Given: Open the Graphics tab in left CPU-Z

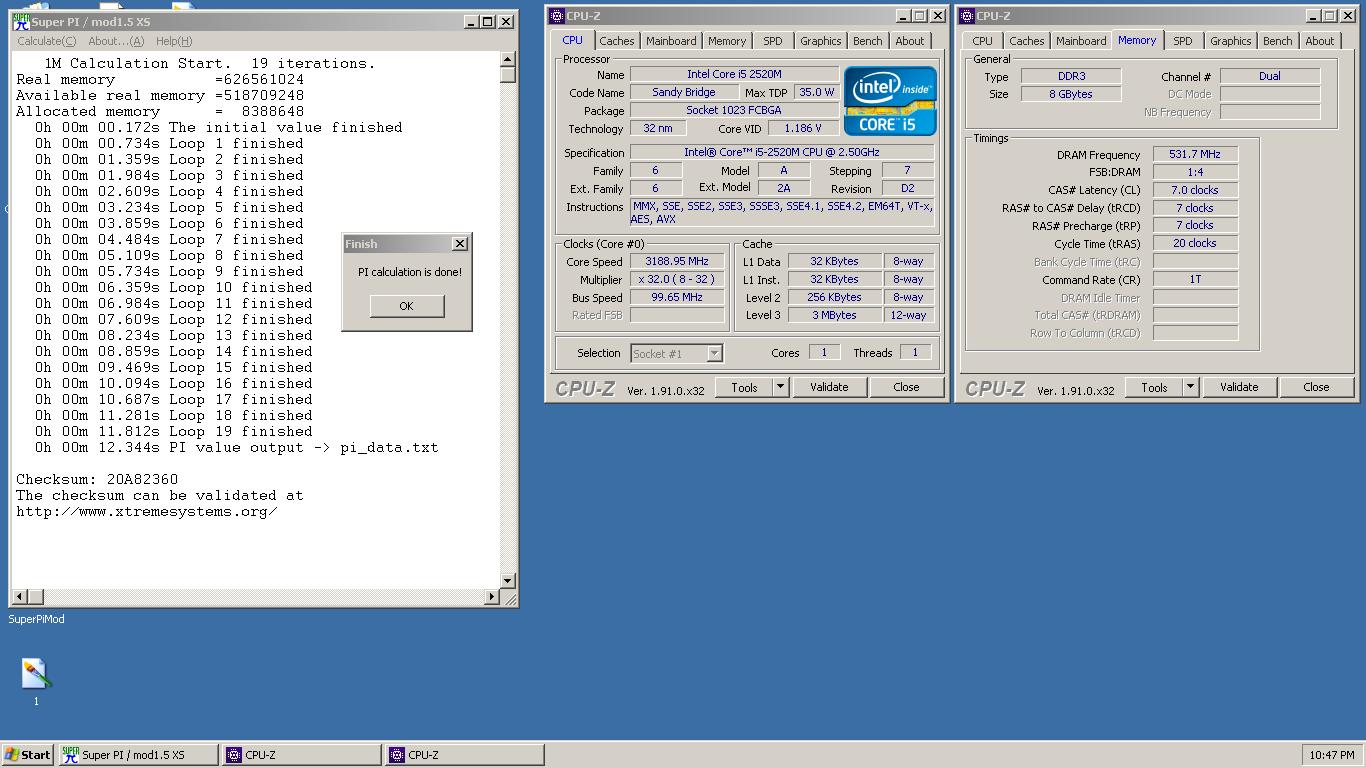Looking at the screenshot, I should [821, 41].
